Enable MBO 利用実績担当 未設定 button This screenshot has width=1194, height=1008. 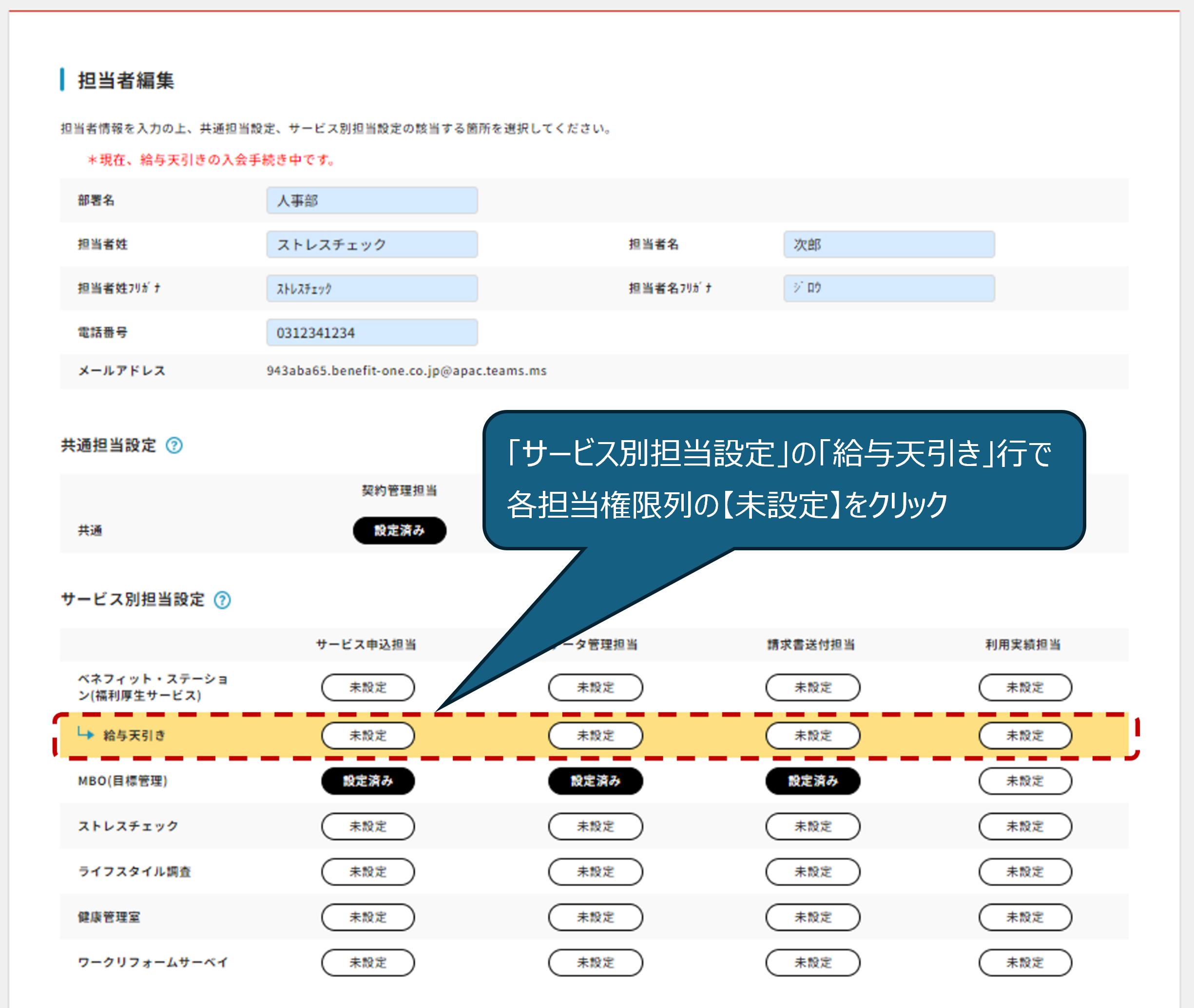point(1025,780)
